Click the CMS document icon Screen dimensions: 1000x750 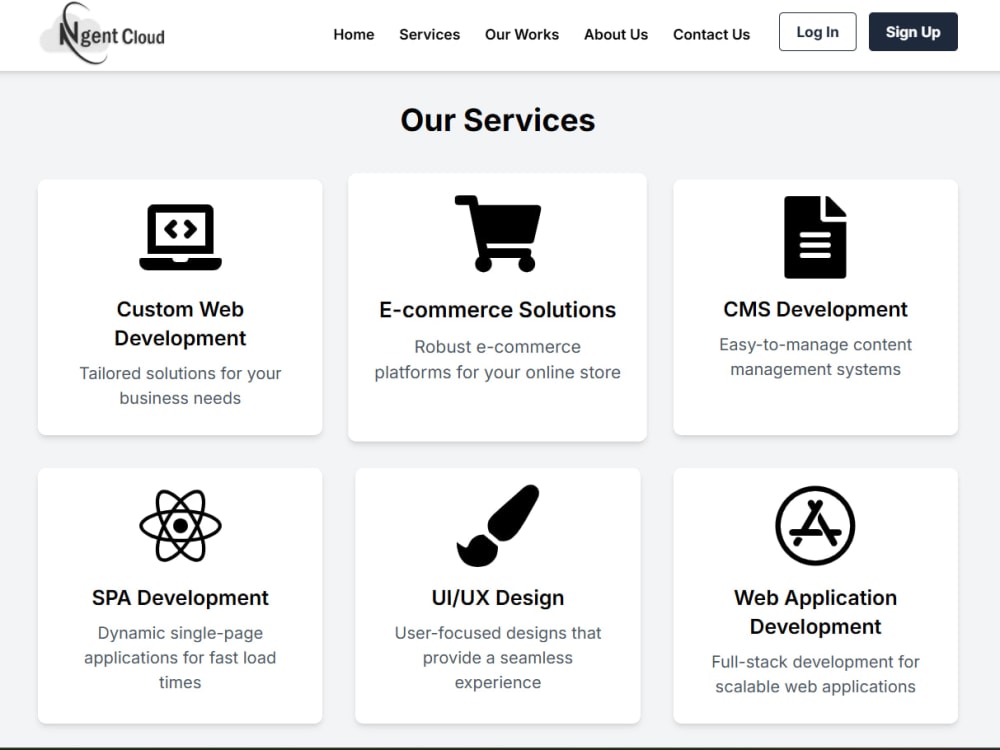815,237
